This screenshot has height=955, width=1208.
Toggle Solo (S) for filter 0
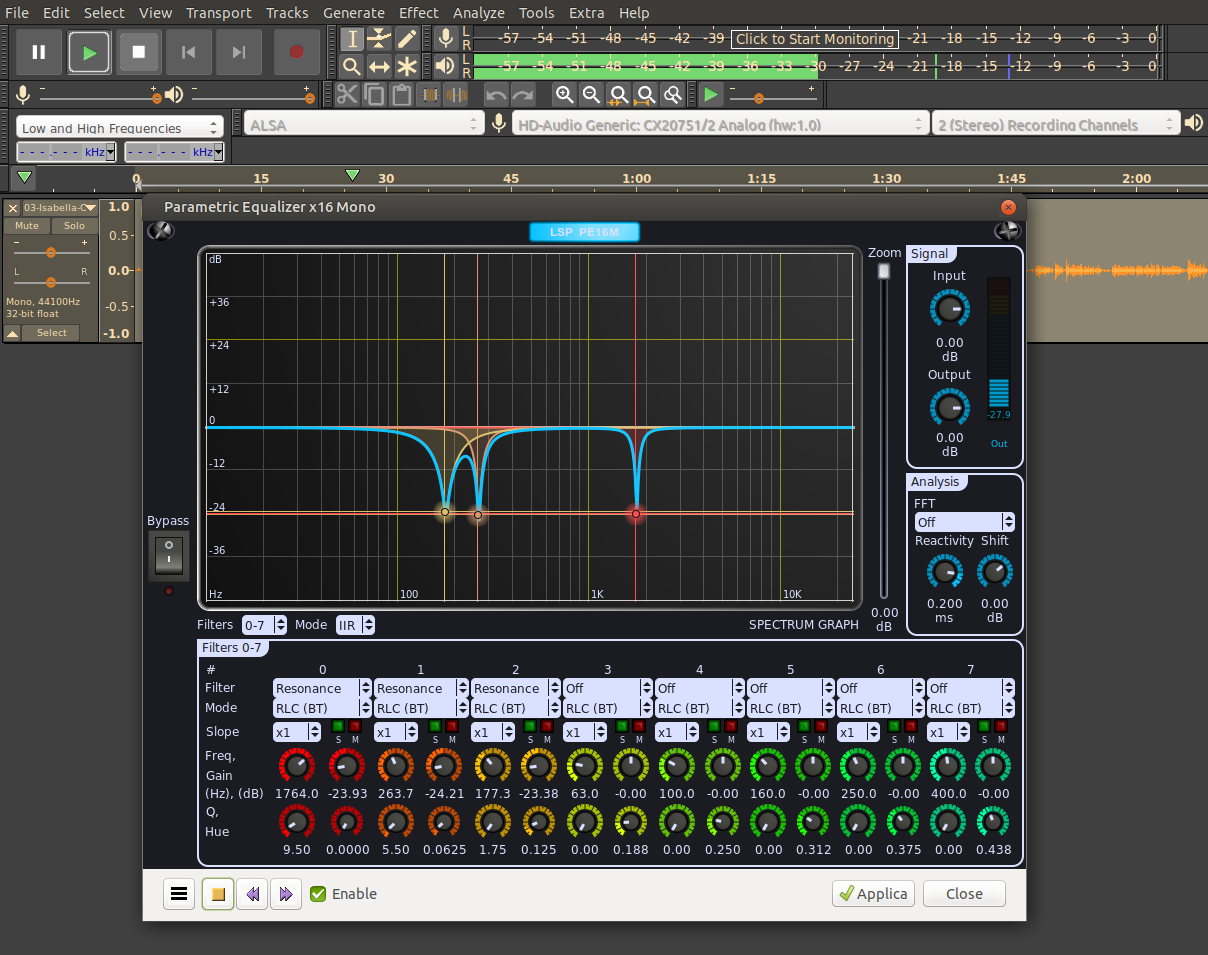tap(337, 727)
